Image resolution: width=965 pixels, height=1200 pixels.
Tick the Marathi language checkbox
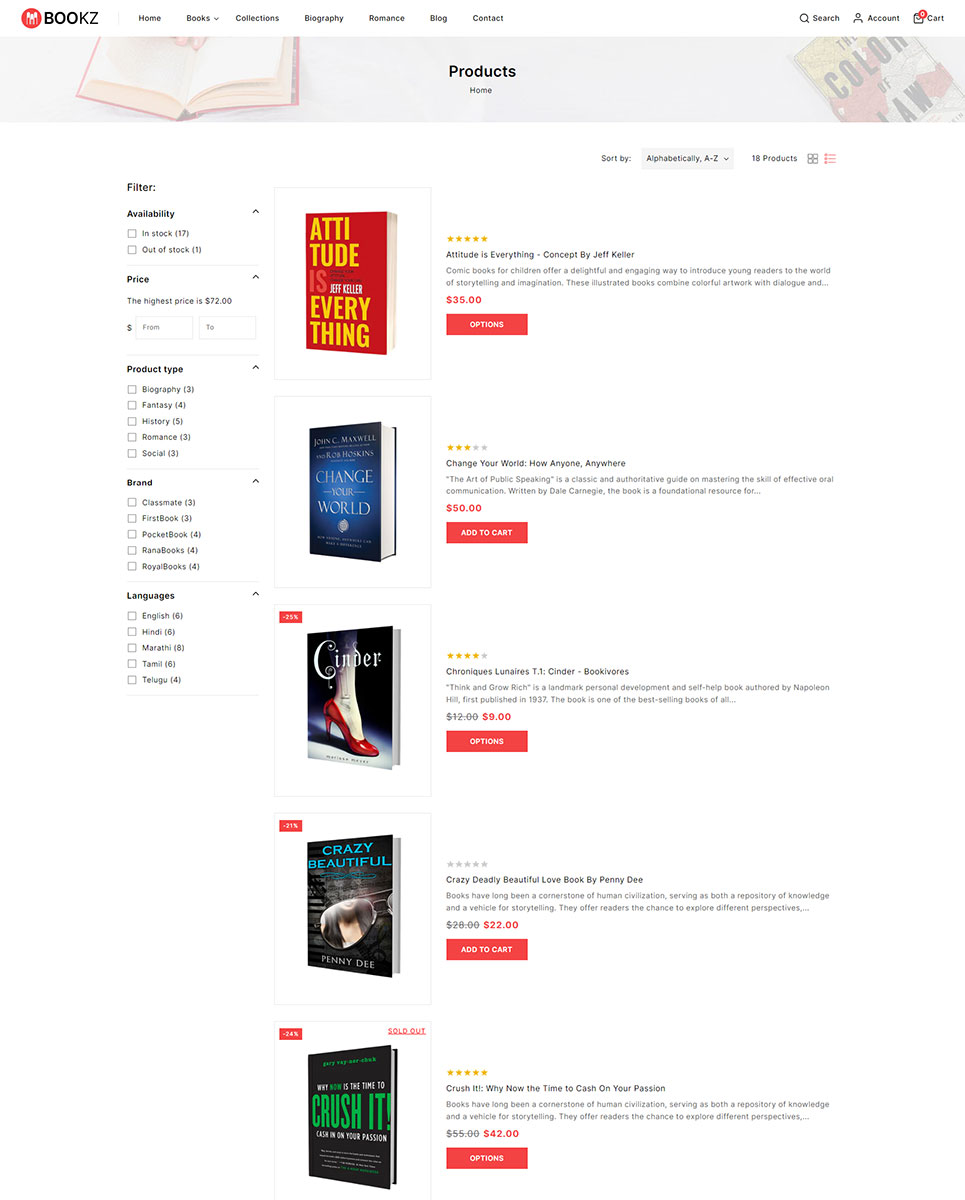tap(132, 648)
